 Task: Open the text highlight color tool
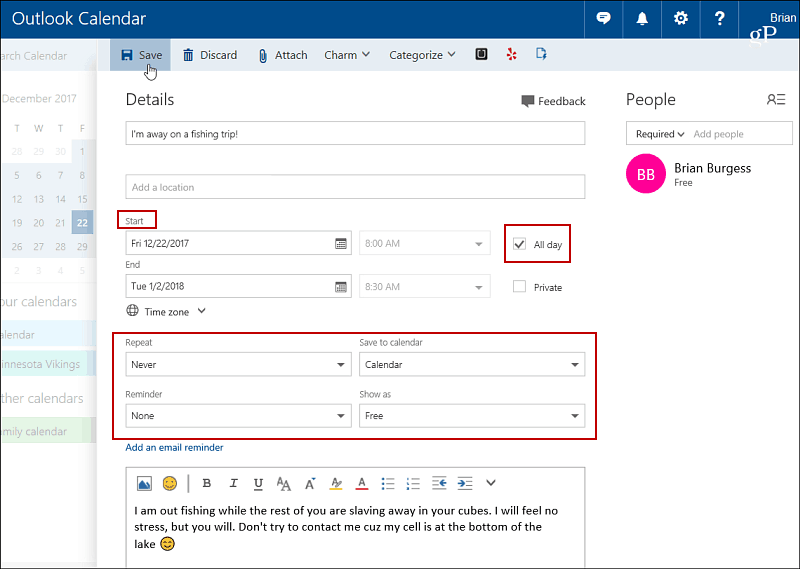[336, 483]
